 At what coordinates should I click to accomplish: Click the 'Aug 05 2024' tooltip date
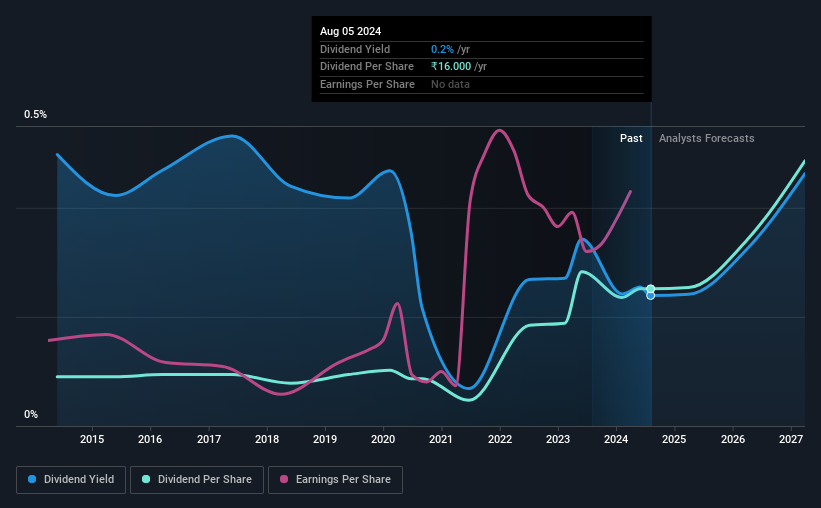(350, 31)
